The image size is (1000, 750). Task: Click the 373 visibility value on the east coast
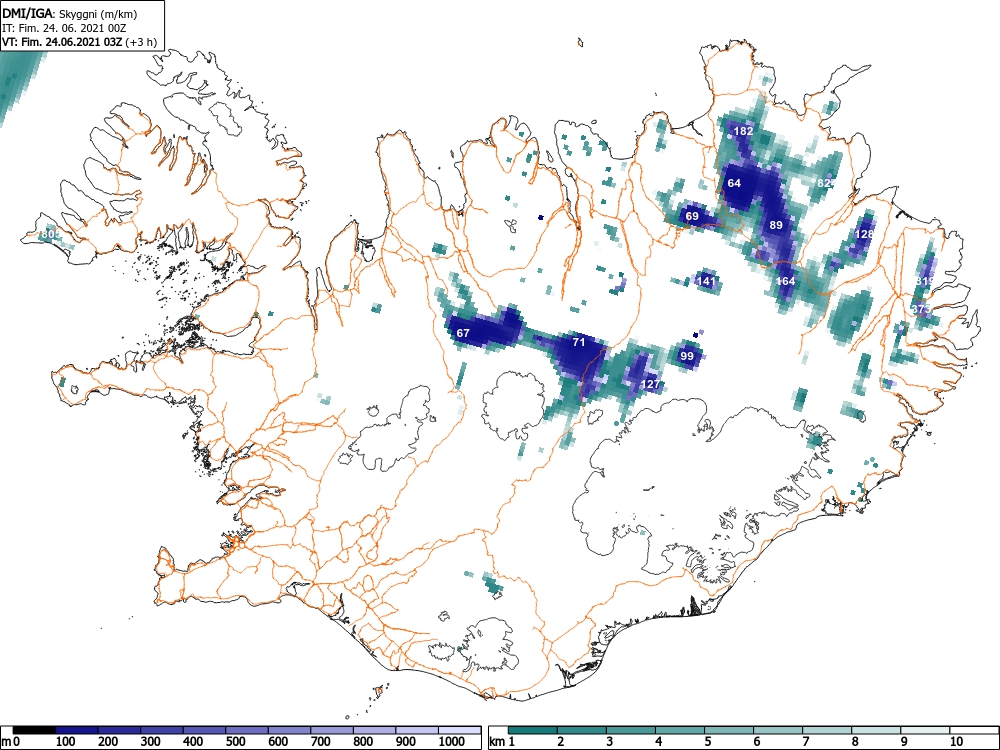coord(922,309)
